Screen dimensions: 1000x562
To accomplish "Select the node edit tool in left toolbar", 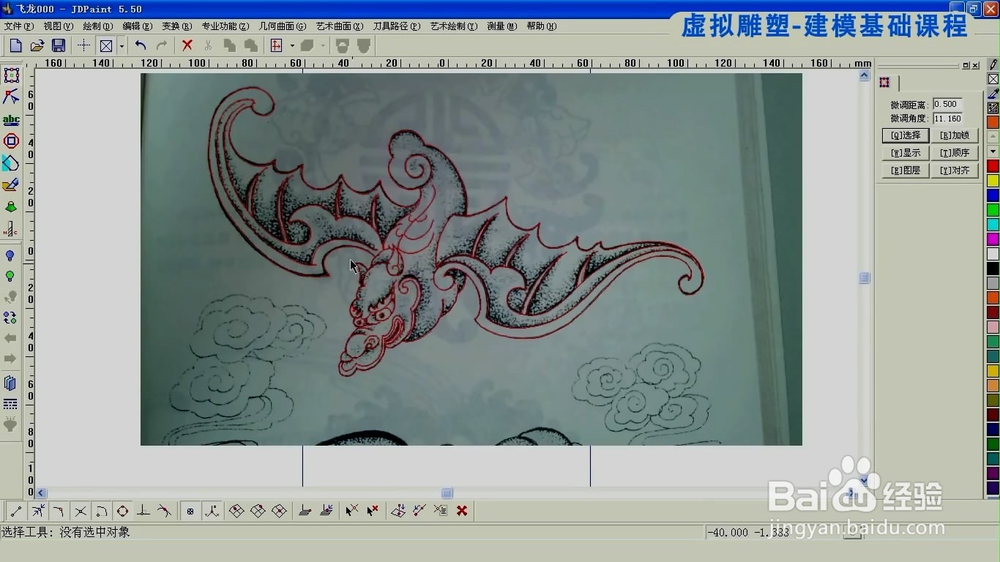I will coord(11,97).
